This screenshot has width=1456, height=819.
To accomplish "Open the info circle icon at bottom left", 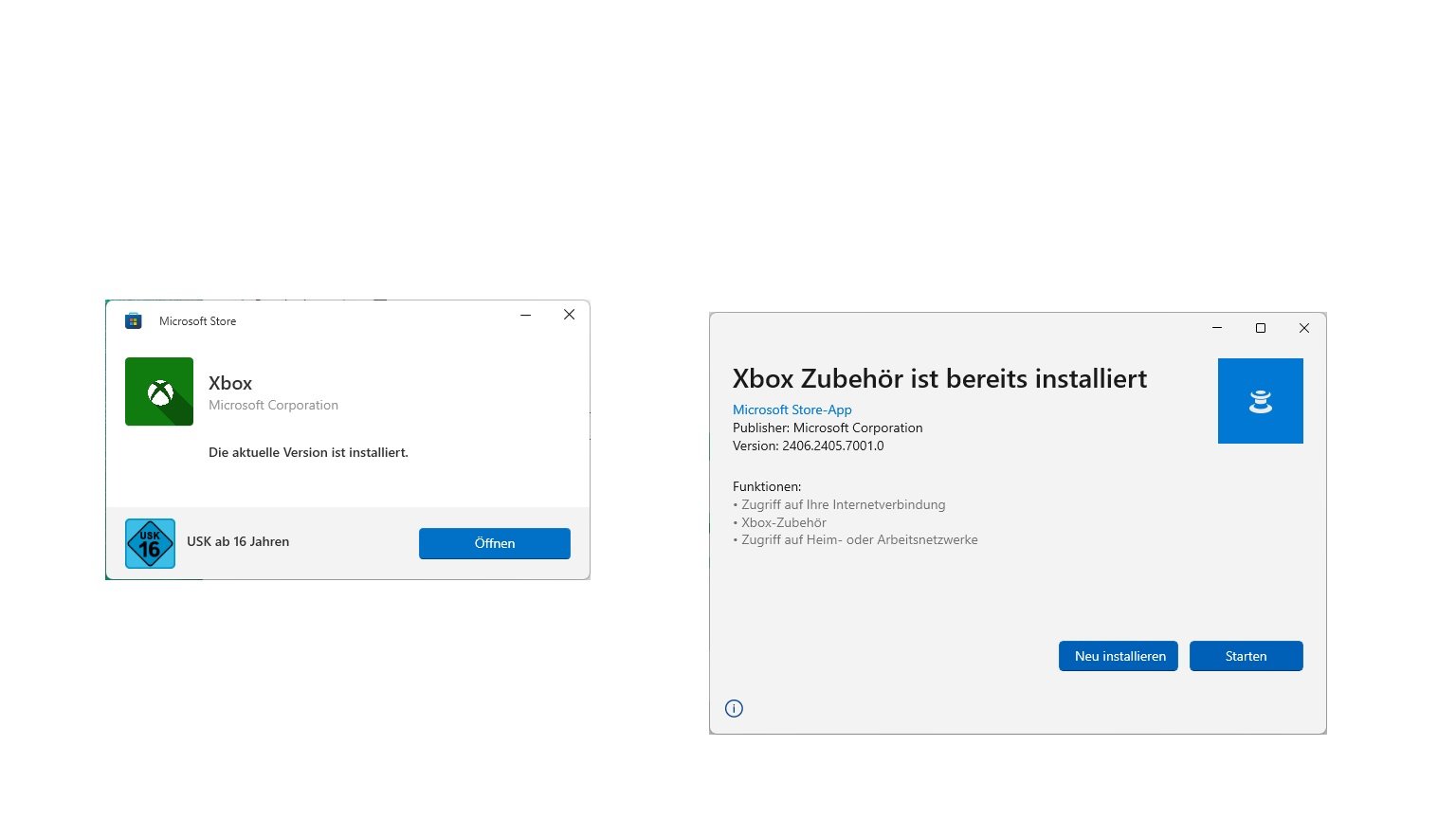I will (x=734, y=708).
